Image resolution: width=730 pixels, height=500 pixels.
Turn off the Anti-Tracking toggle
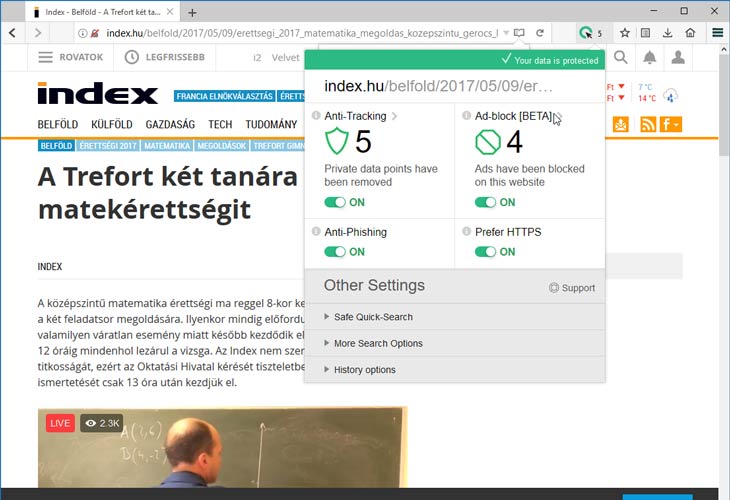pos(335,202)
